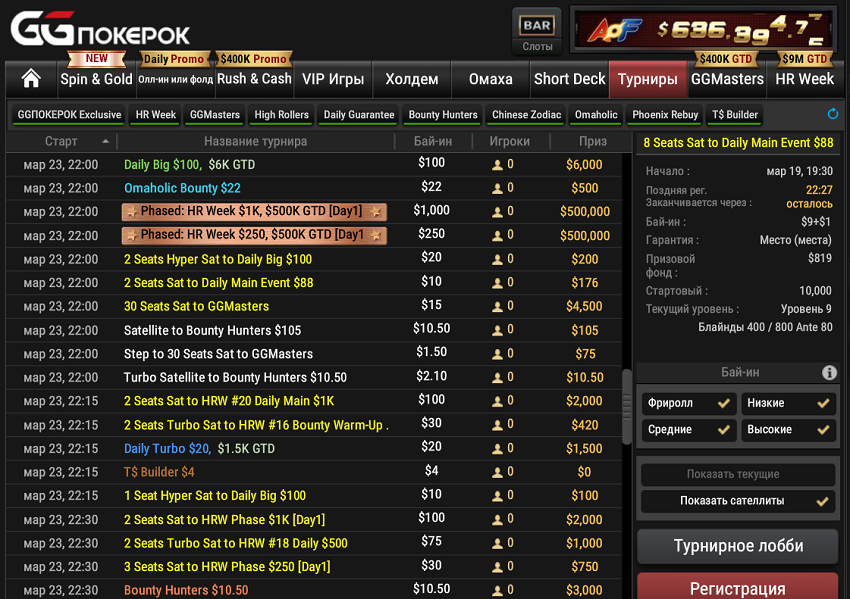This screenshot has width=850, height=599.
Task: Switch to Холдем tab
Action: pos(411,79)
